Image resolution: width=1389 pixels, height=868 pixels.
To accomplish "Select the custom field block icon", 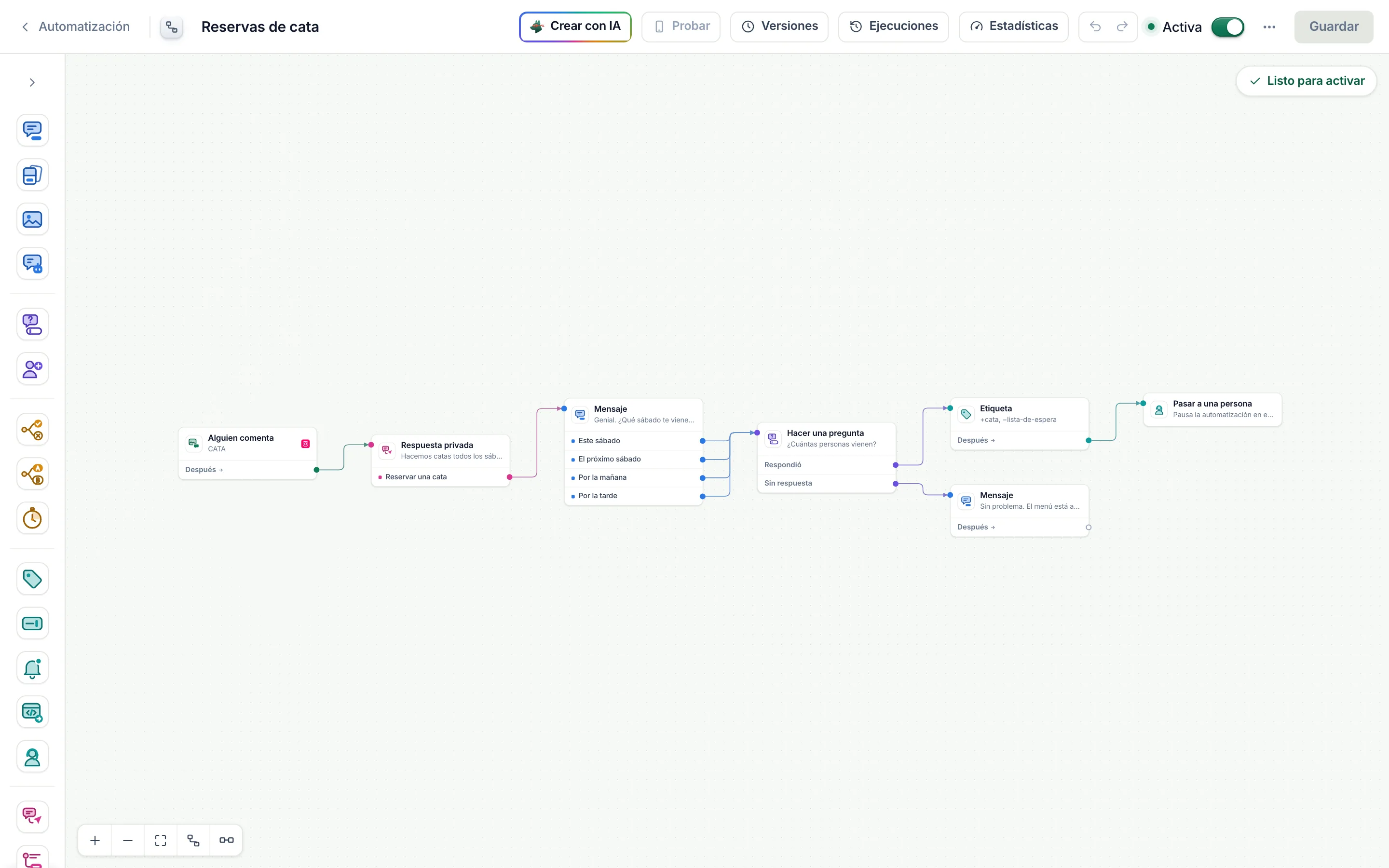I will click(32, 624).
